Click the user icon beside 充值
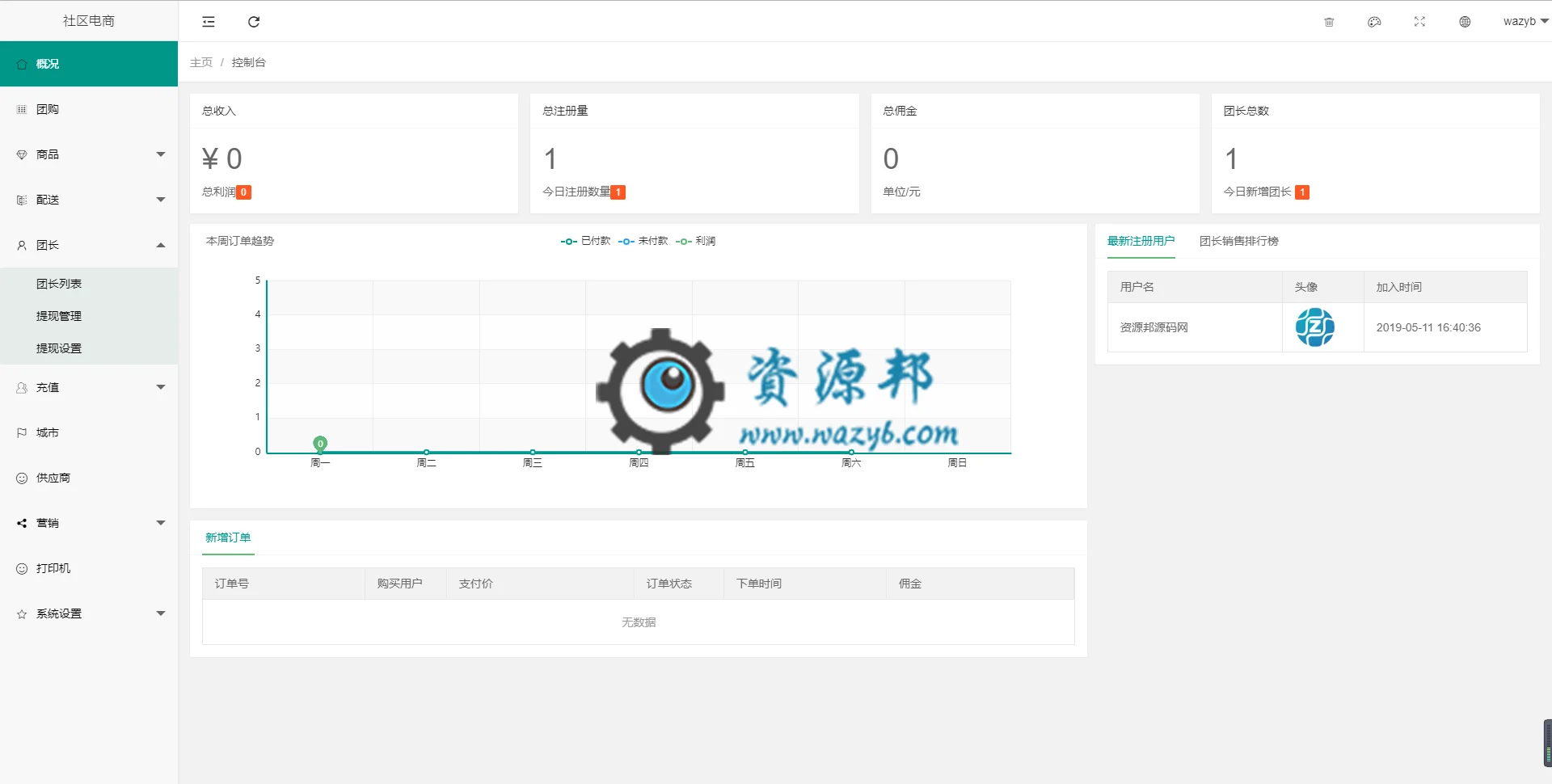Image resolution: width=1552 pixels, height=784 pixels. pyautogui.click(x=22, y=387)
